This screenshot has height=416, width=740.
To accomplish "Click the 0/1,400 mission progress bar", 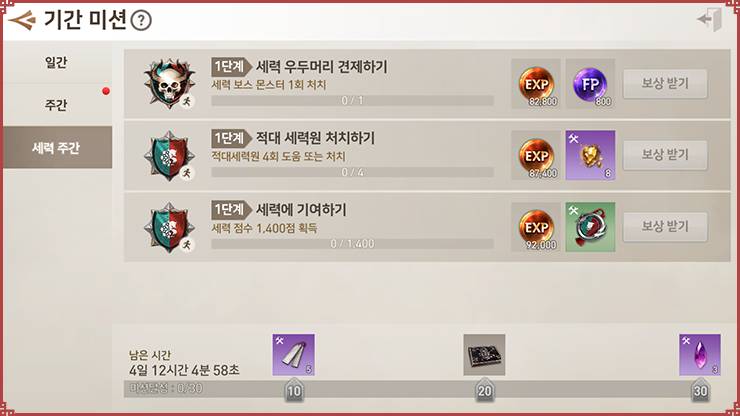I will click(353, 244).
